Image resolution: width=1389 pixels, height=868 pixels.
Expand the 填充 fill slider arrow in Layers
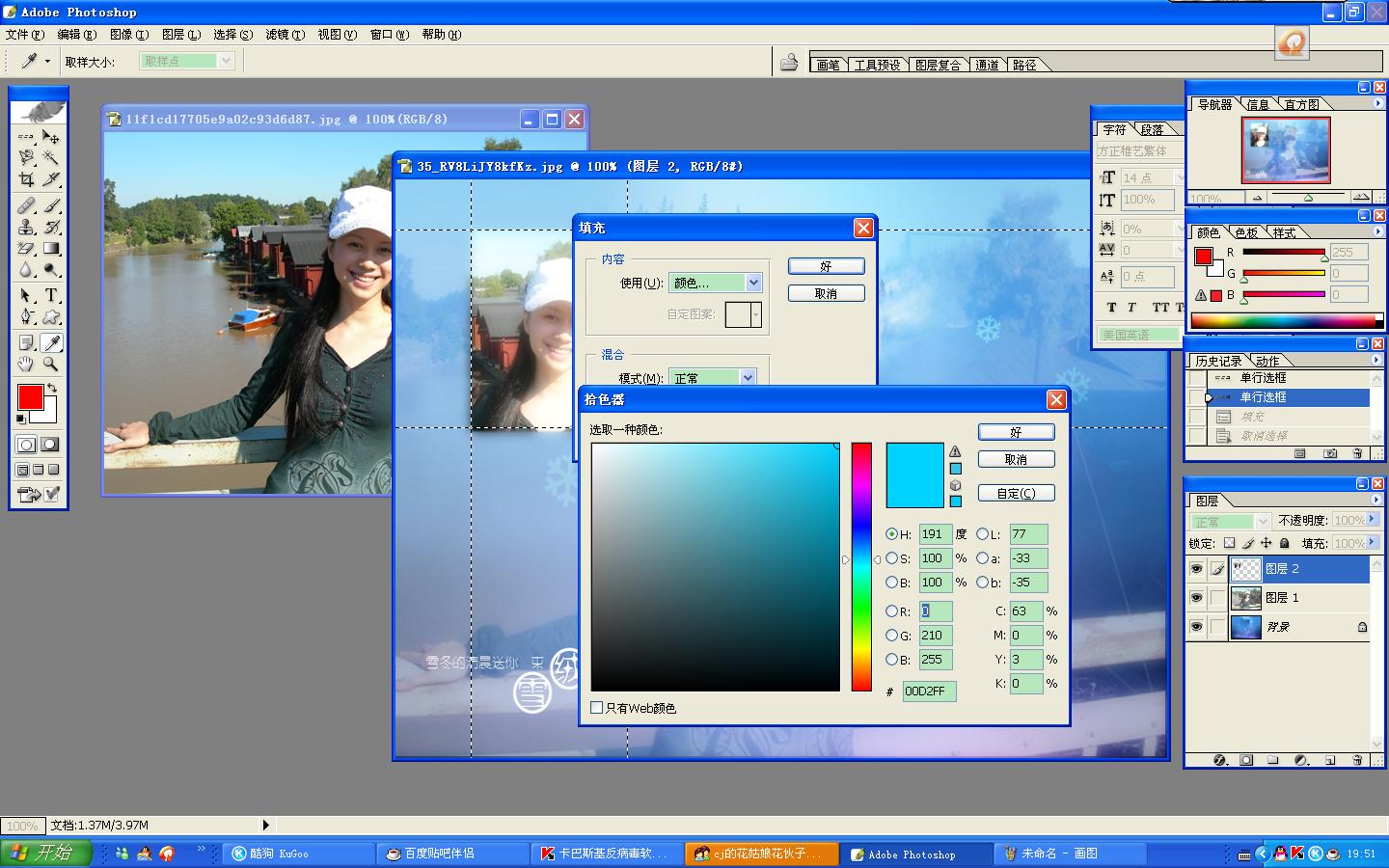tap(1372, 543)
